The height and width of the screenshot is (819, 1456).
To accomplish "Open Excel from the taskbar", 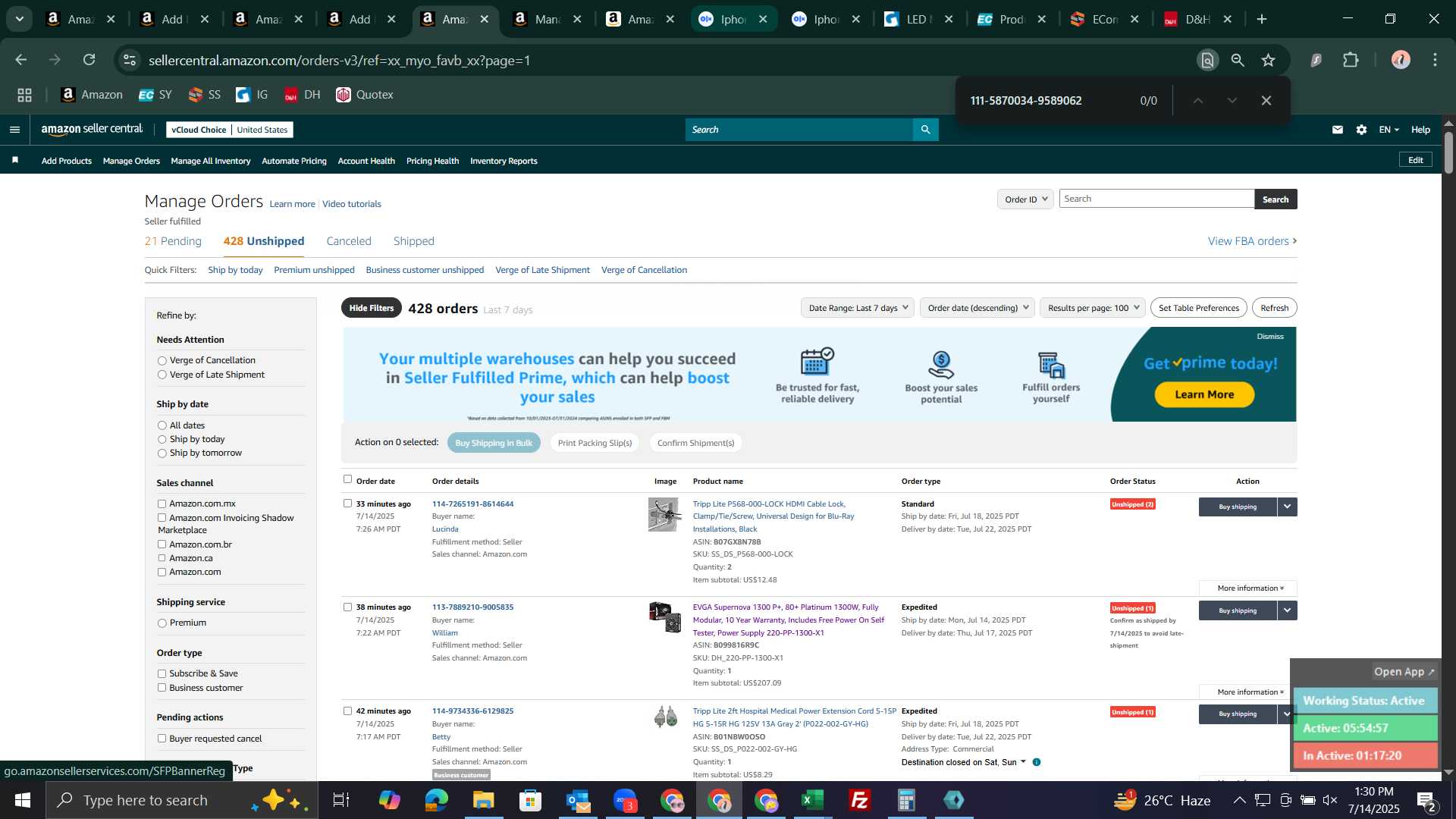I will tap(813, 800).
